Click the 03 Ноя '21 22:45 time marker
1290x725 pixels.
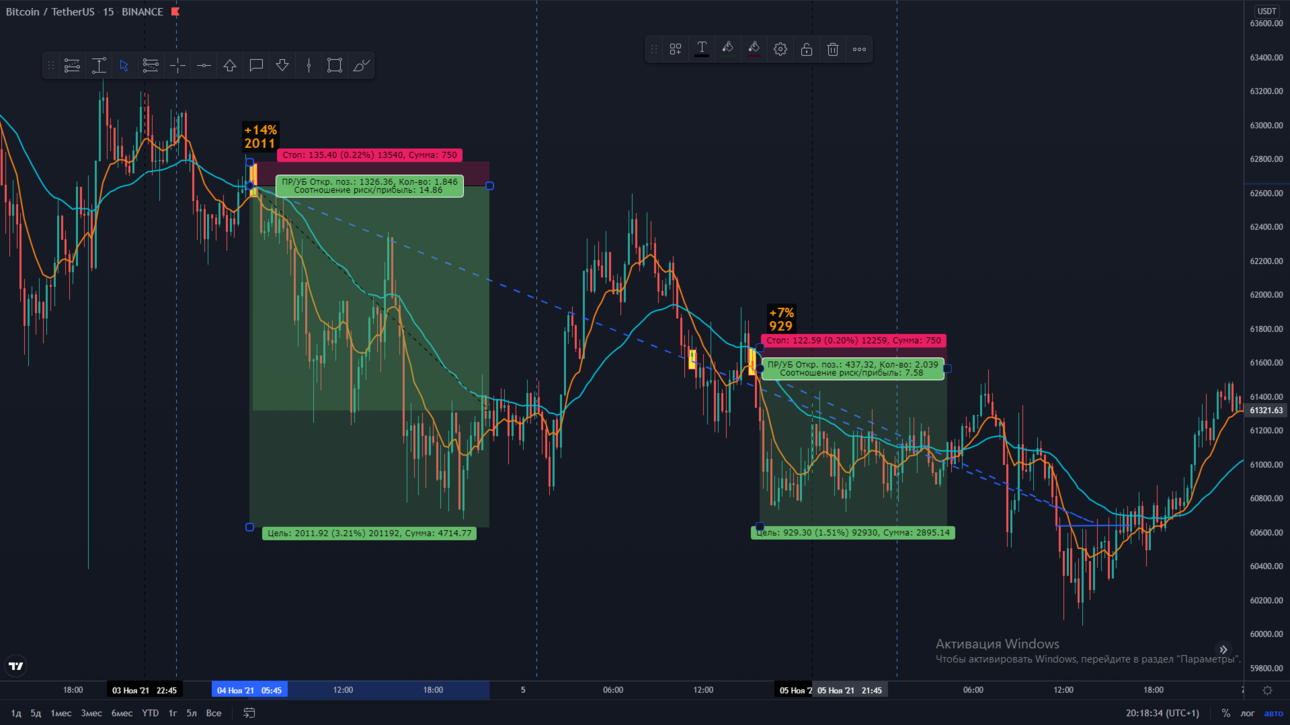(x=145, y=690)
